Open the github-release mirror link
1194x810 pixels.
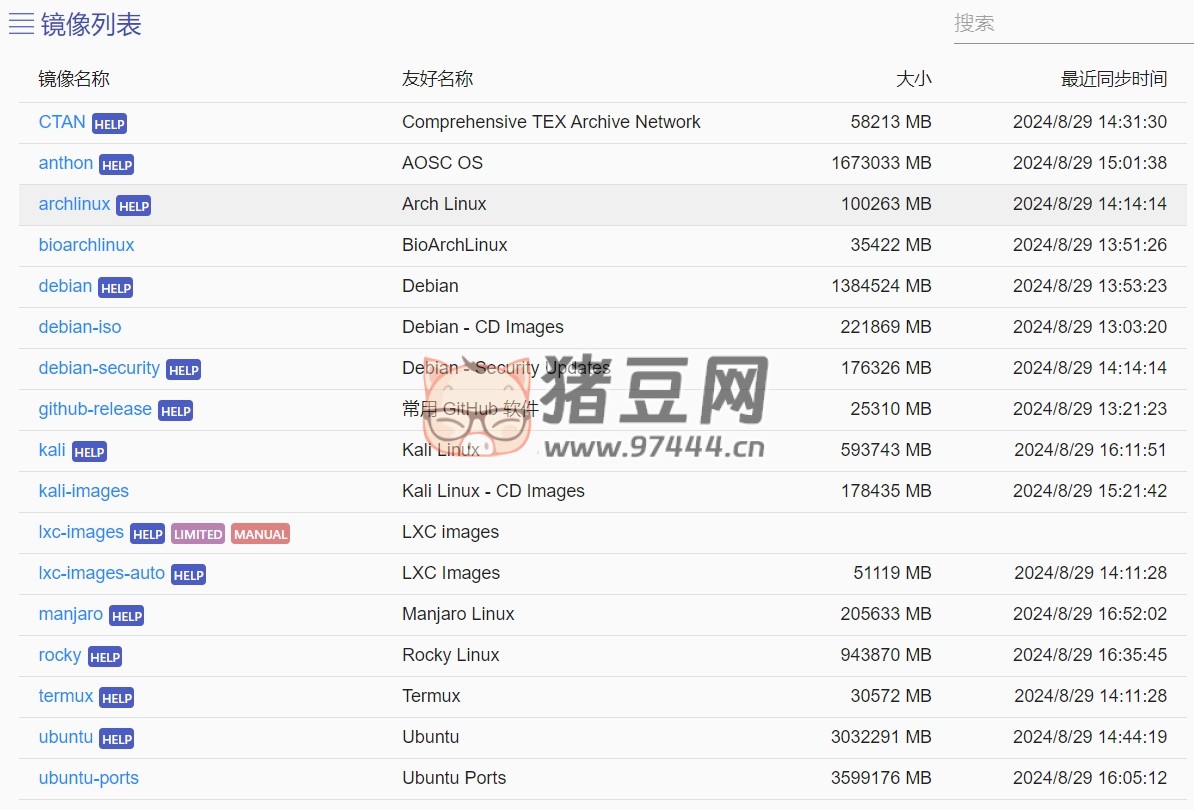[95, 410]
